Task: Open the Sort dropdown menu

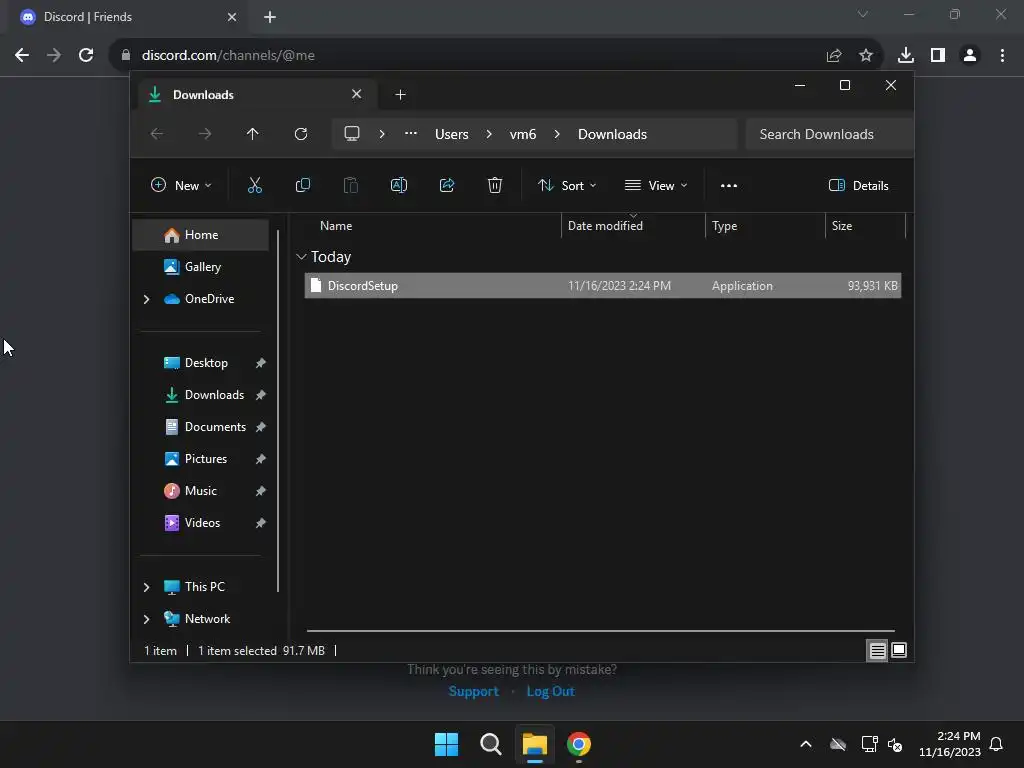Action: [x=567, y=185]
